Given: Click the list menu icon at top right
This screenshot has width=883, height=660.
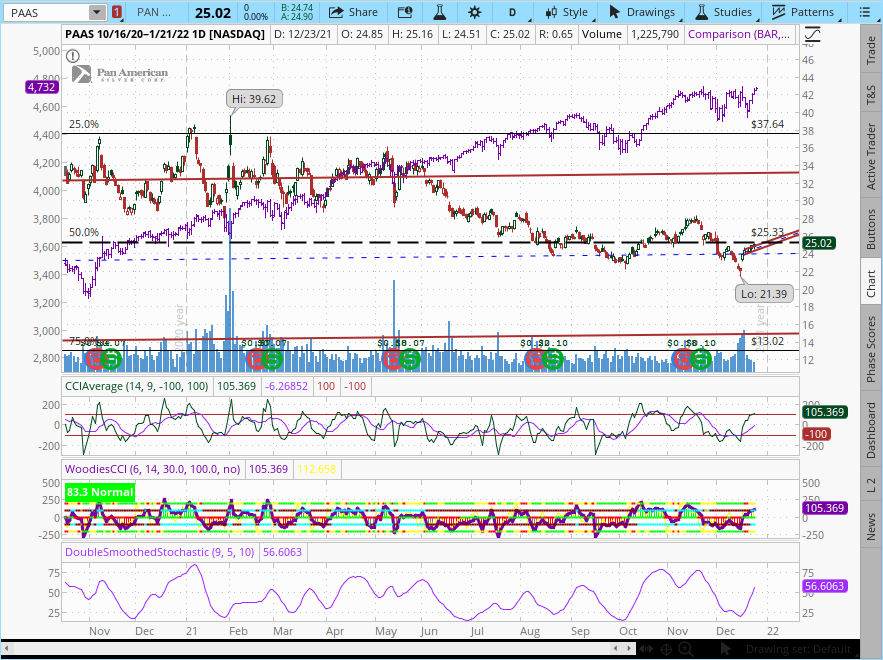Looking at the screenshot, I should (x=866, y=12).
